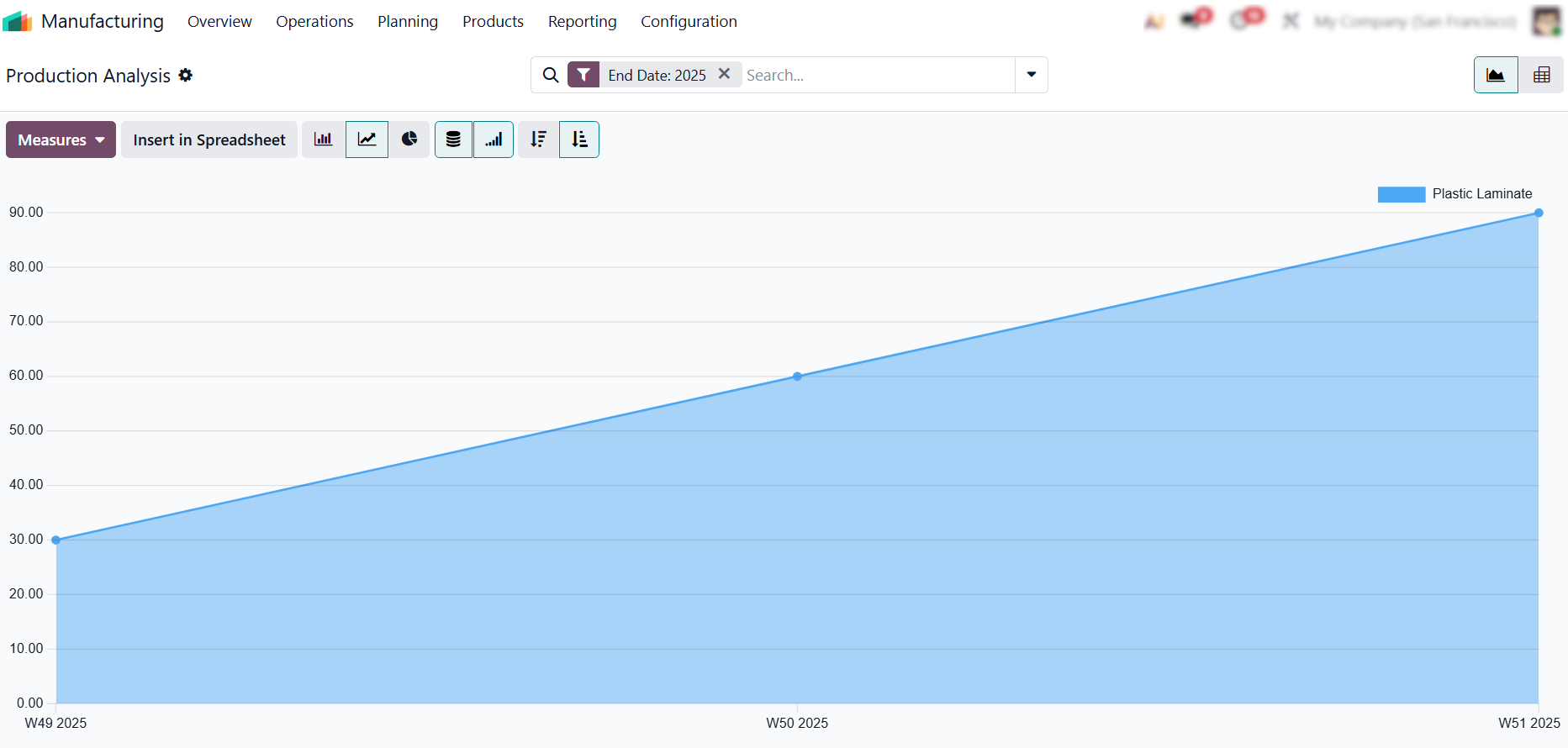Toggle cumulative chart mode
Screen dimensions: 1568x748
(494, 140)
